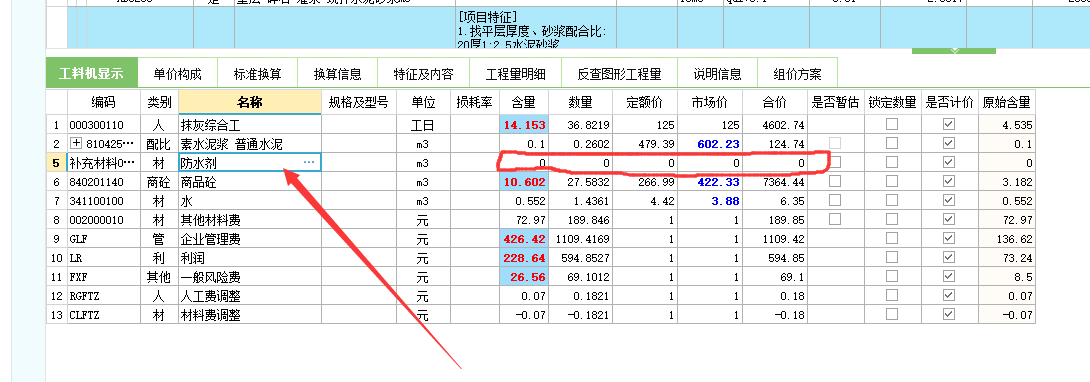Toggle 锁定数量 checkbox for 人工费调整 row
Image resolution: width=1090 pixels, height=382 pixels.
click(x=892, y=294)
